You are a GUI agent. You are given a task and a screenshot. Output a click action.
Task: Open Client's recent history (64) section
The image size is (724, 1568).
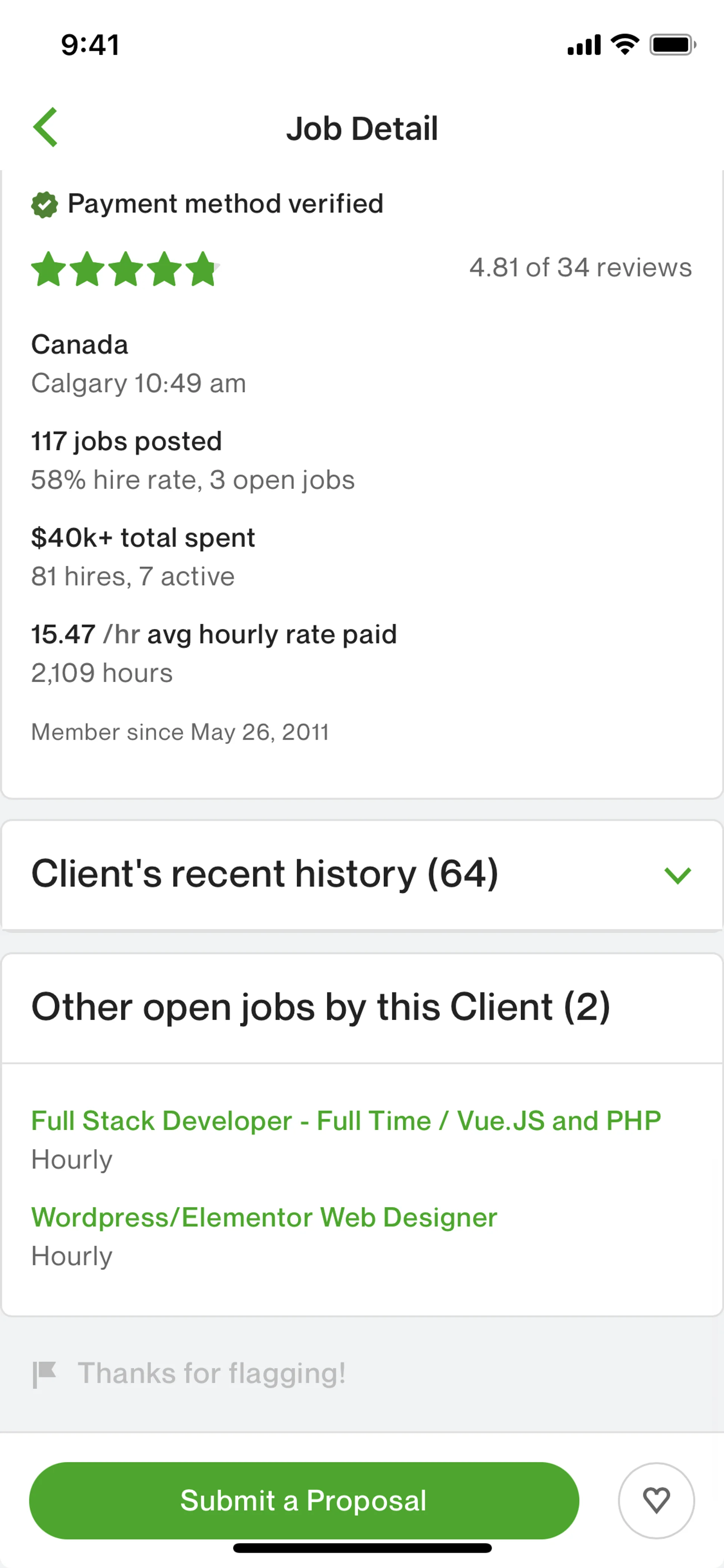tap(265, 874)
